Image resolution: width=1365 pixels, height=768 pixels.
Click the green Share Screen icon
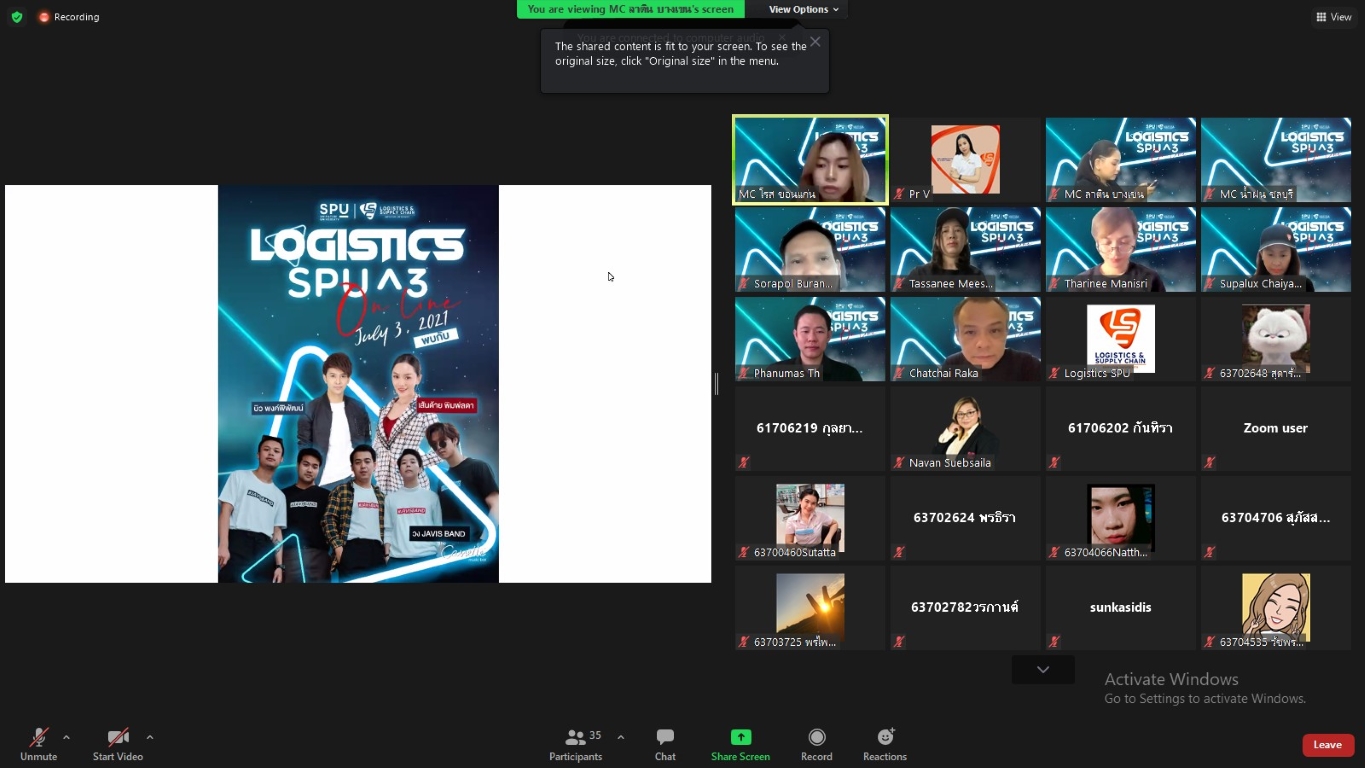click(x=741, y=737)
